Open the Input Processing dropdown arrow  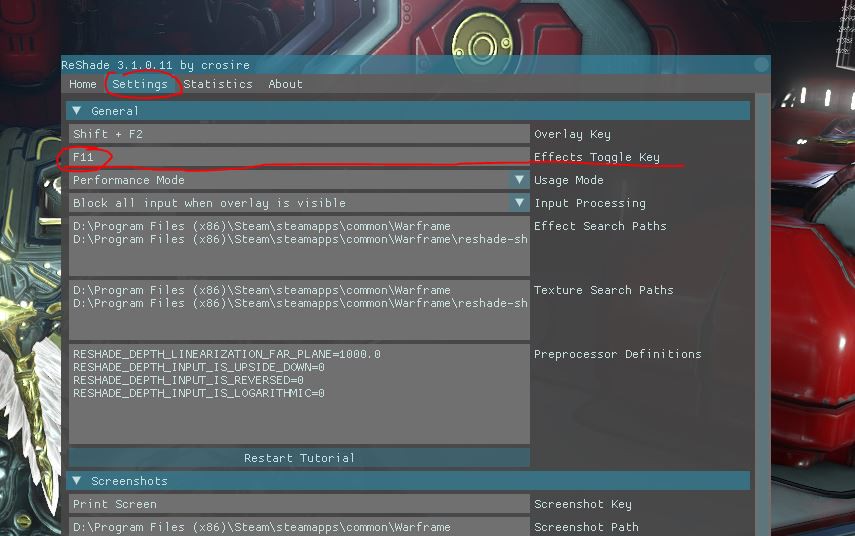point(518,203)
